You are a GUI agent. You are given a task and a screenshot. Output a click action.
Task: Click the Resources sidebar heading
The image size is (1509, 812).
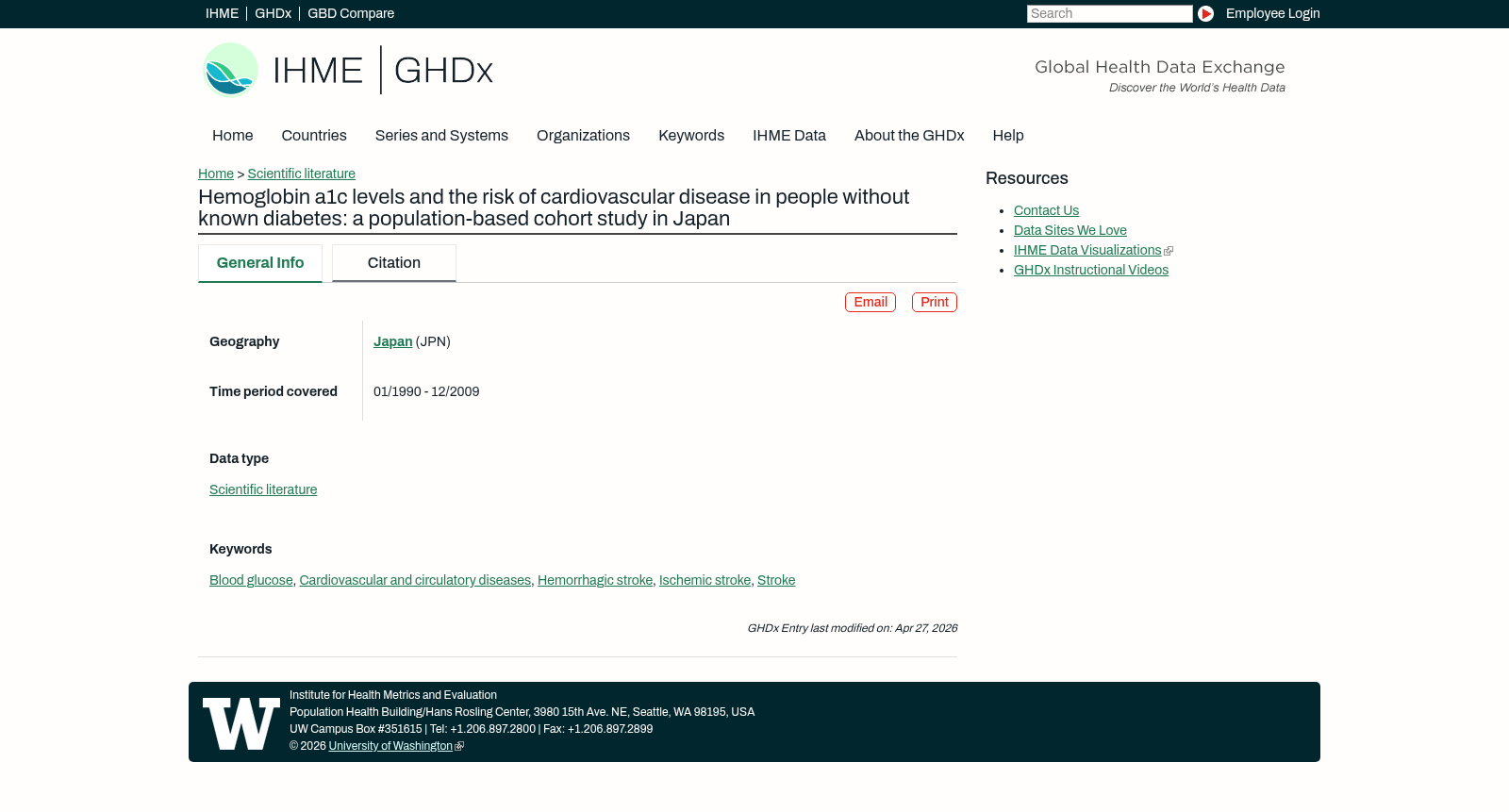coord(1027,178)
